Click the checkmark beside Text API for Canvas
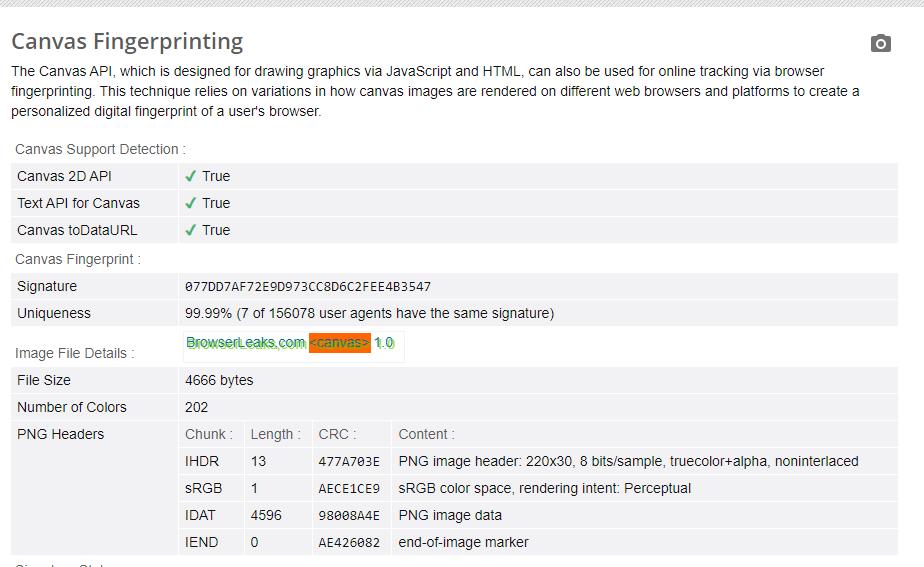Image resolution: width=924 pixels, height=567 pixels. tap(191, 203)
